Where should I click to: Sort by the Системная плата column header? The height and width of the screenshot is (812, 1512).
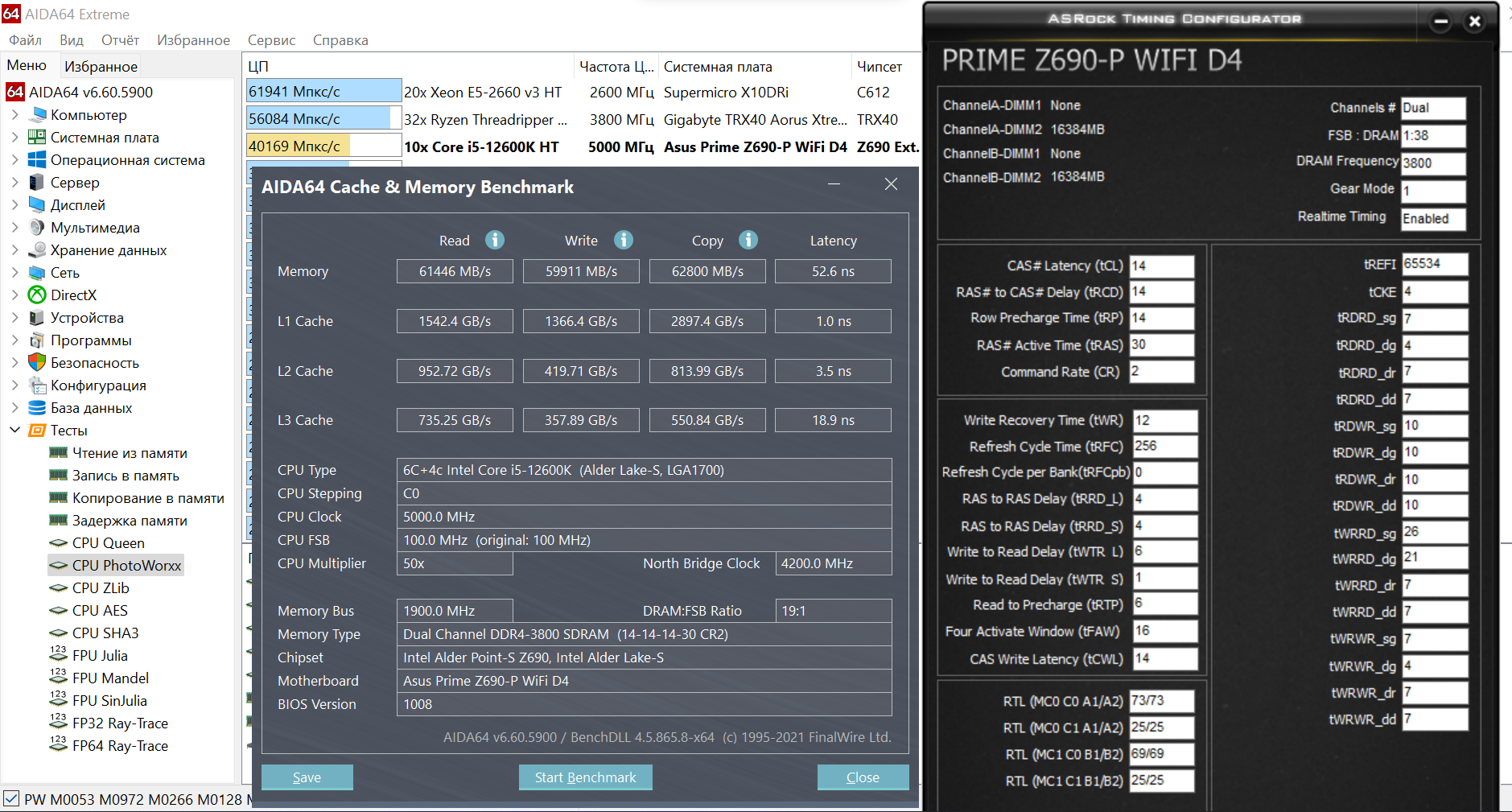click(x=754, y=67)
